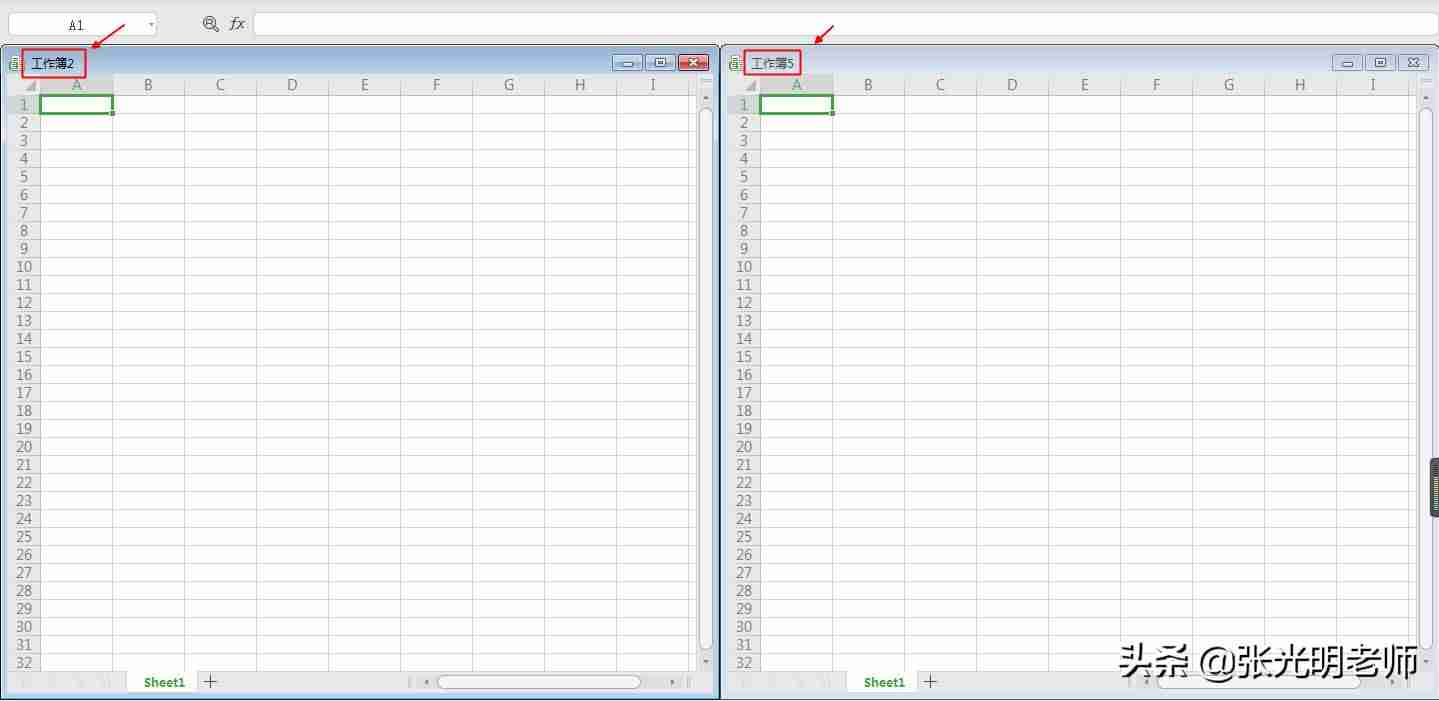This screenshot has height=701, width=1439.
Task: Select the Sheet1 tab in 工作簿2
Action: pyautogui.click(x=164, y=682)
